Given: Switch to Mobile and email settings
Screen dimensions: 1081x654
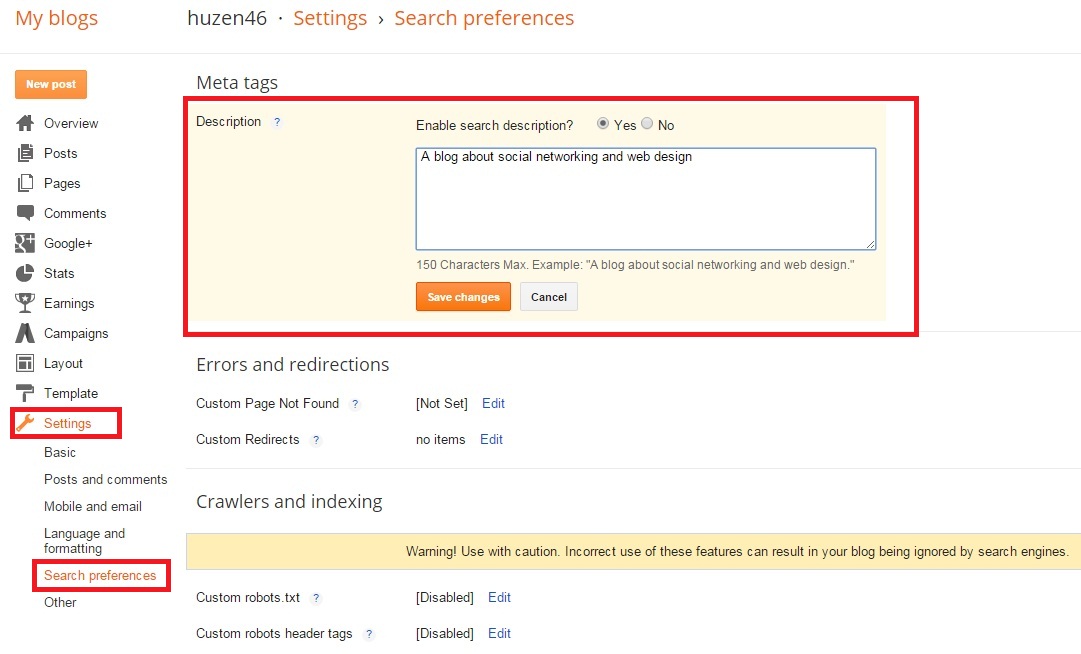Looking at the screenshot, I should 93,506.
